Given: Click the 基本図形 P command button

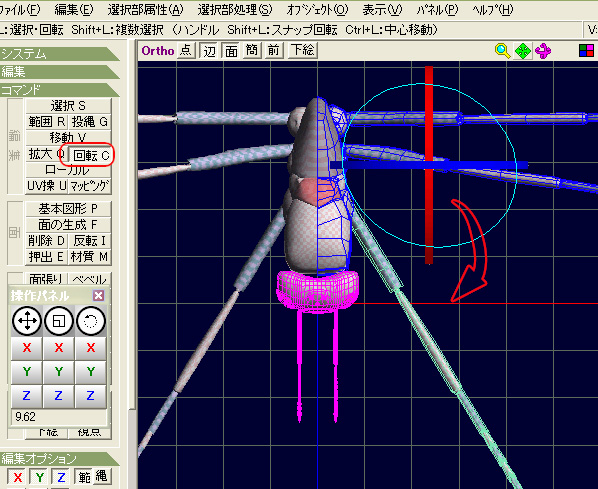Looking at the screenshot, I should coord(68,209).
